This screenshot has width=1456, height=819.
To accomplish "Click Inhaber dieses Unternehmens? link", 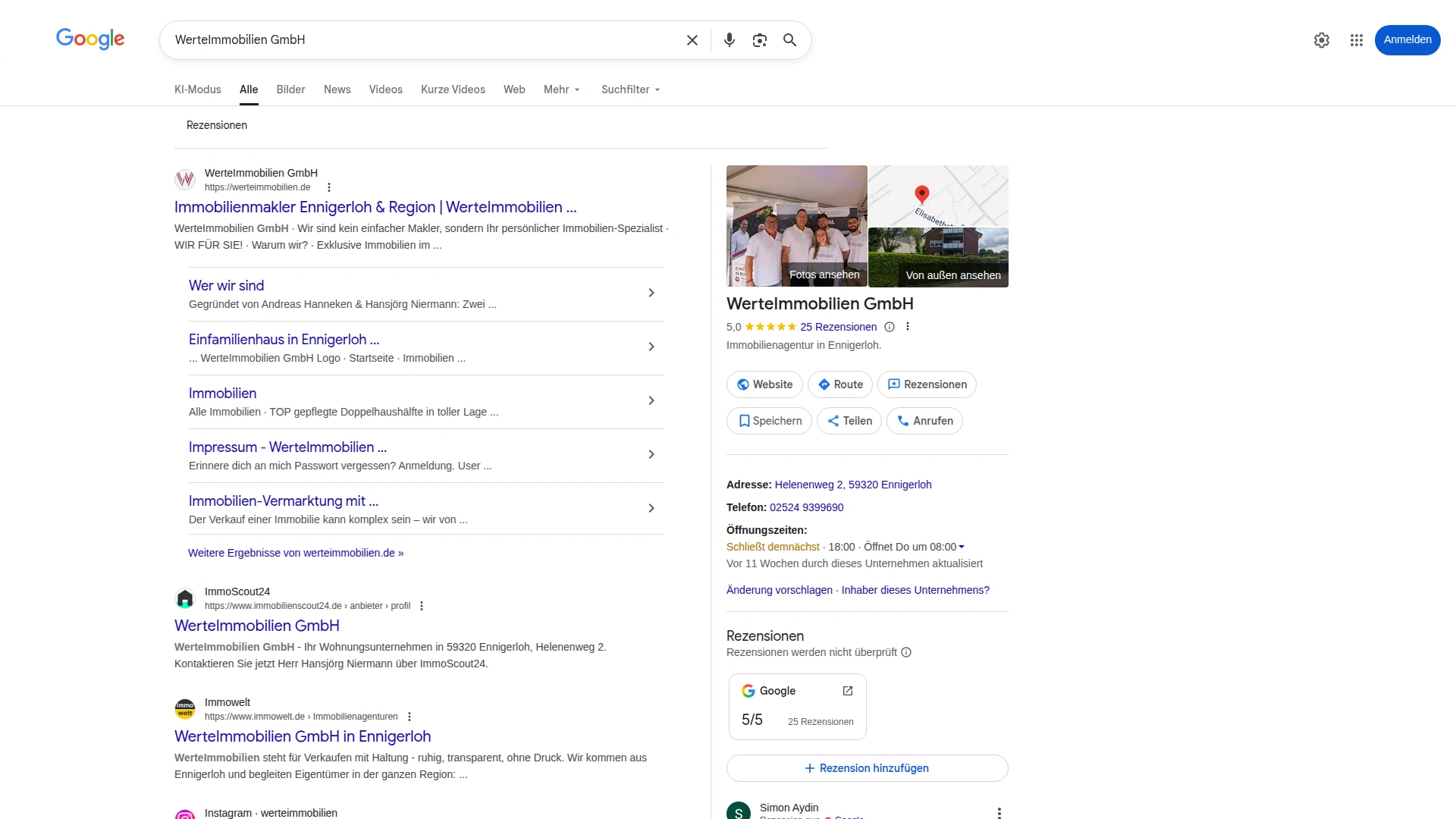I will pyautogui.click(x=915, y=590).
